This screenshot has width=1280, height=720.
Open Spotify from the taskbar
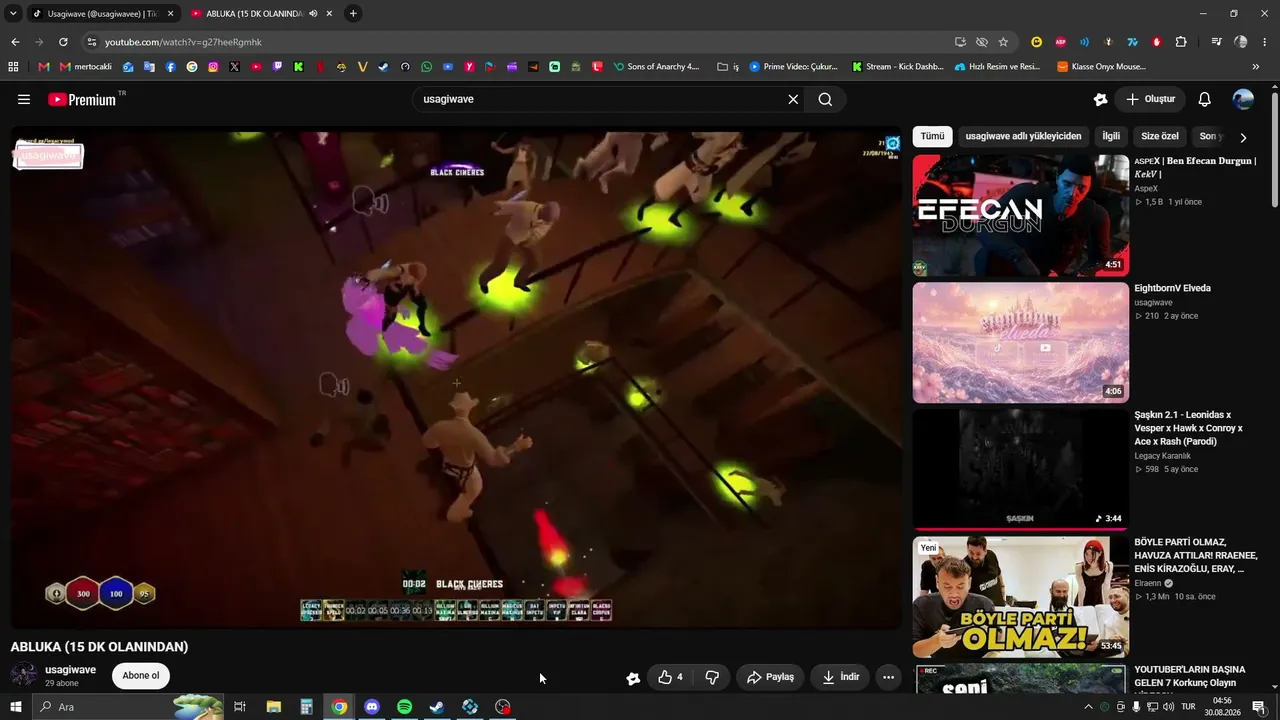point(404,707)
